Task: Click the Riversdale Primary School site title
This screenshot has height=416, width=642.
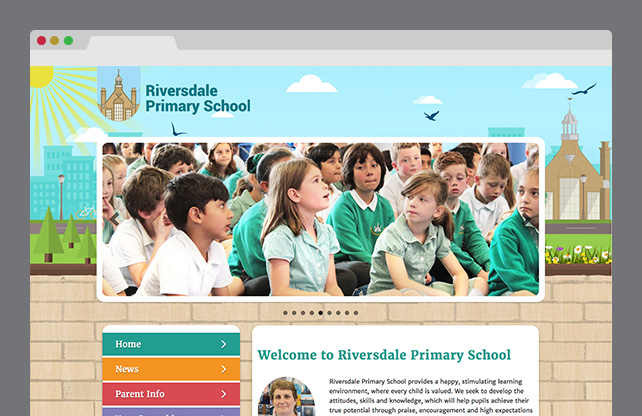Action: click(x=197, y=98)
